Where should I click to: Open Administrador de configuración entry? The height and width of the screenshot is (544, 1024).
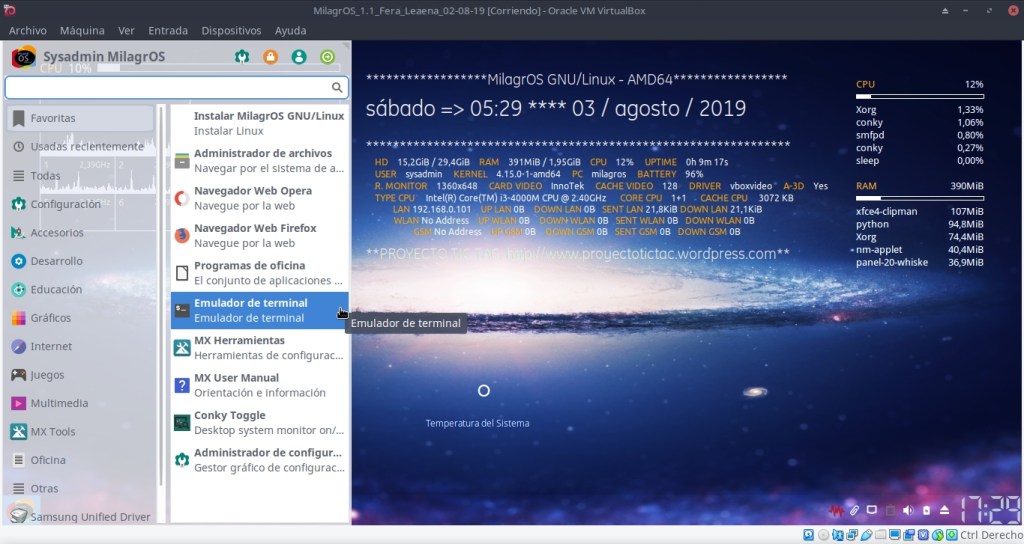click(x=259, y=460)
